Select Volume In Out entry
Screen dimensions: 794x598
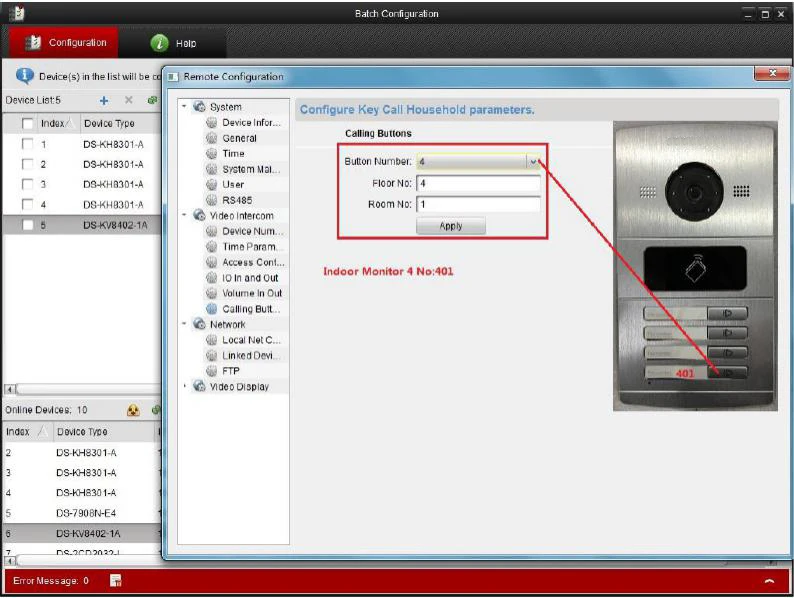click(252, 293)
